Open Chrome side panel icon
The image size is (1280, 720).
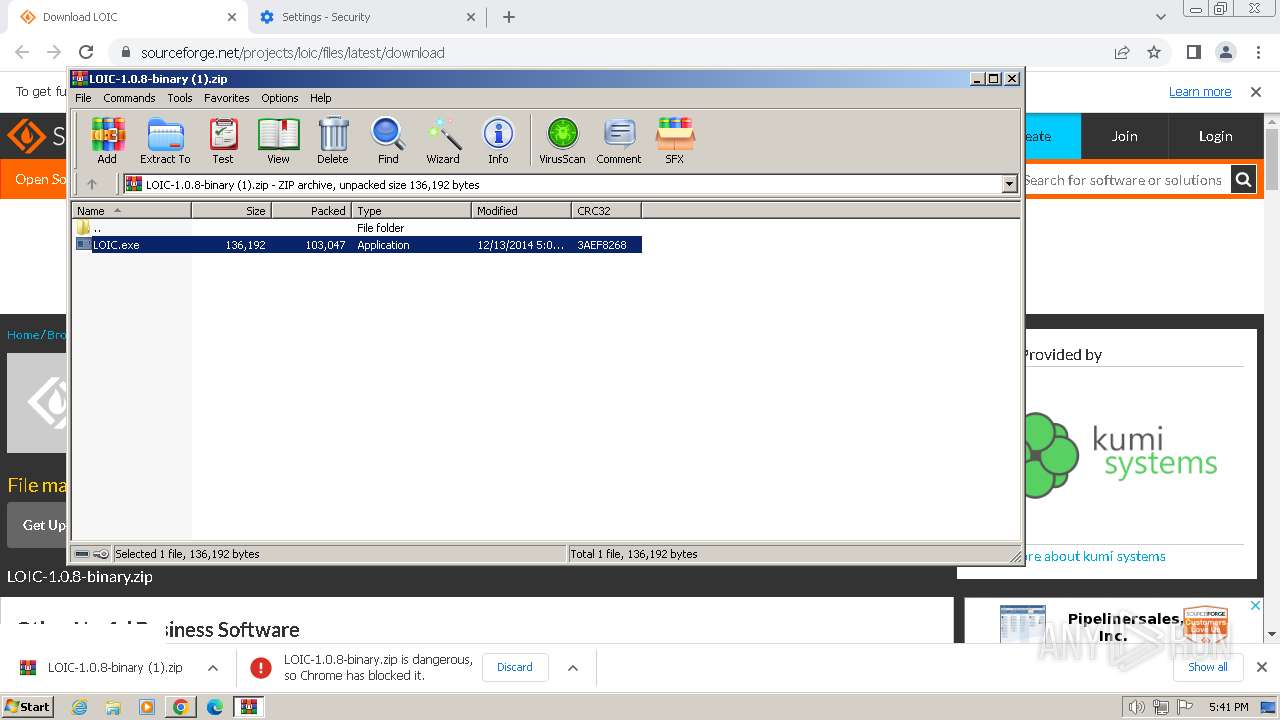point(1193,52)
